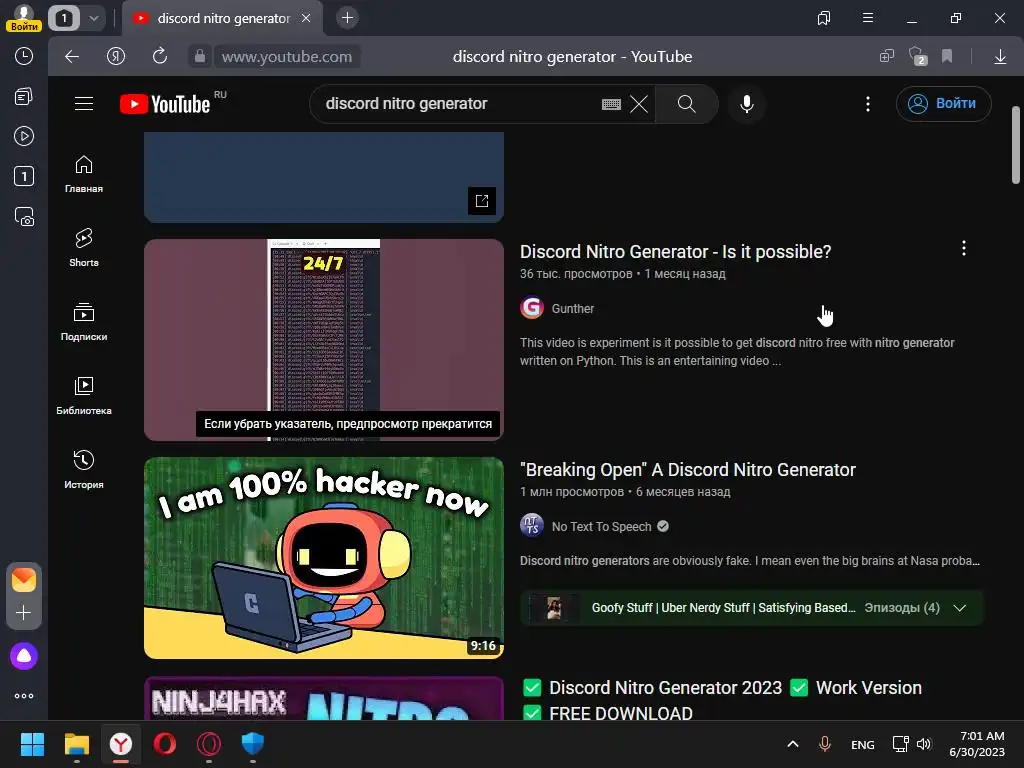The image size is (1024, 768).
Task: Open Windows Security shield taskbar icon
Action: [253, 744]
